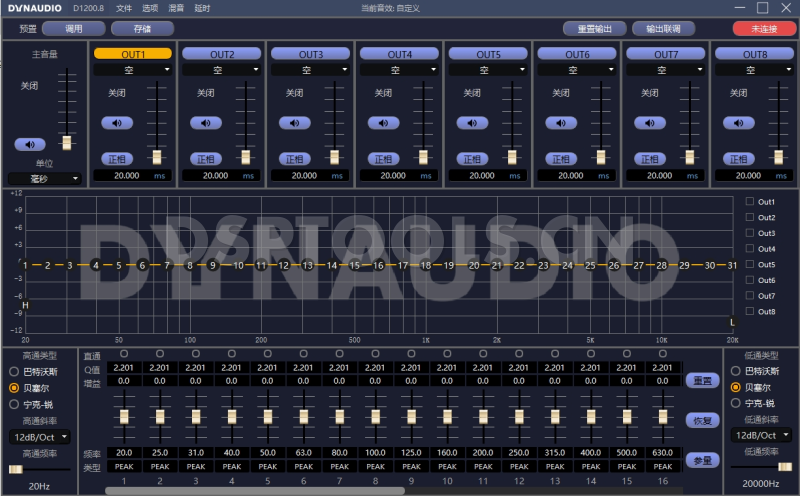Click the 100.0 frequency field of band 8
Viewport: 800px width, 496px height.
click(x=376, y=453)
